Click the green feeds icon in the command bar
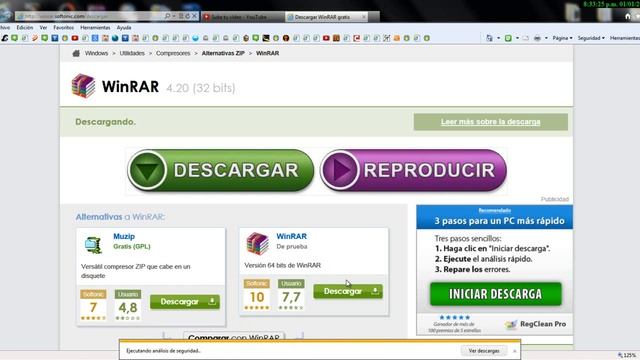Viewport: 640px width, 360px height. (x=508, y=38)
